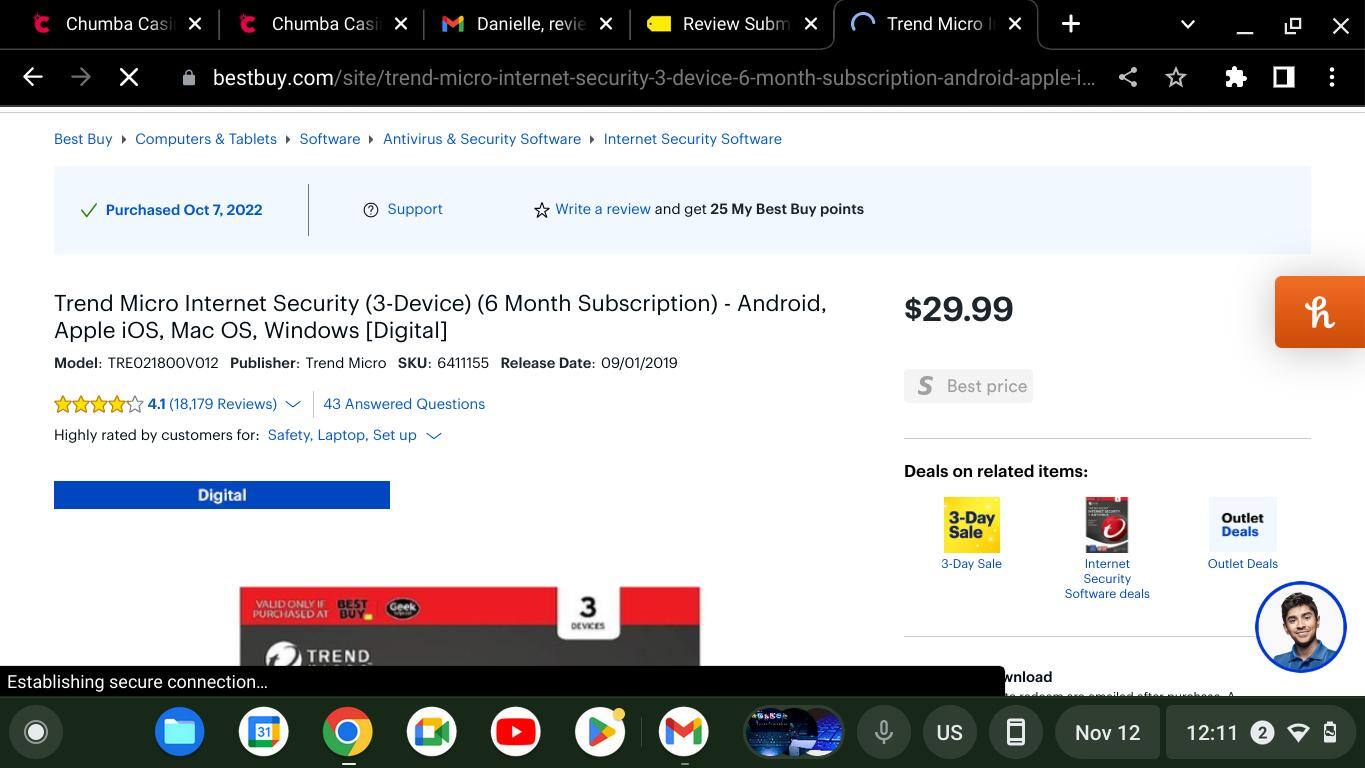Screen dimensions: 1365x768
Task: Launch Gmail from the shelf
Action: (x=684, y=732)
